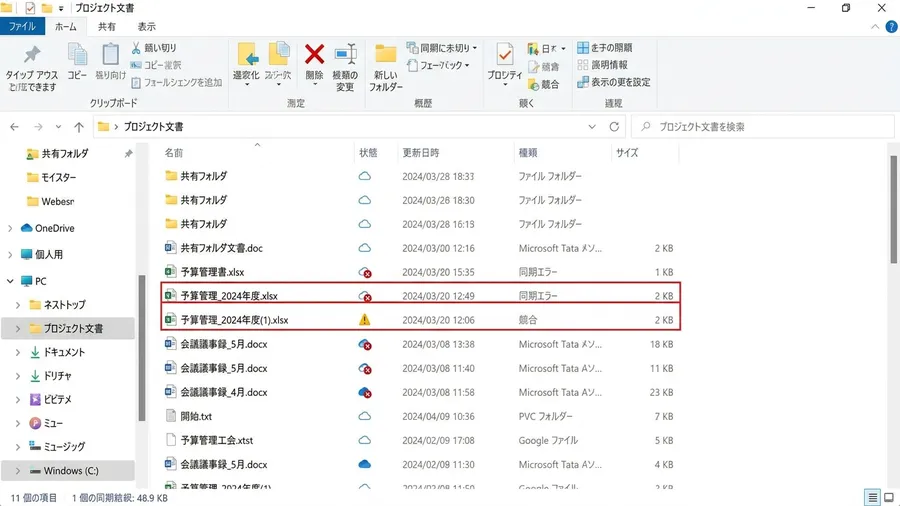Collapse the PC tree node

10,281
